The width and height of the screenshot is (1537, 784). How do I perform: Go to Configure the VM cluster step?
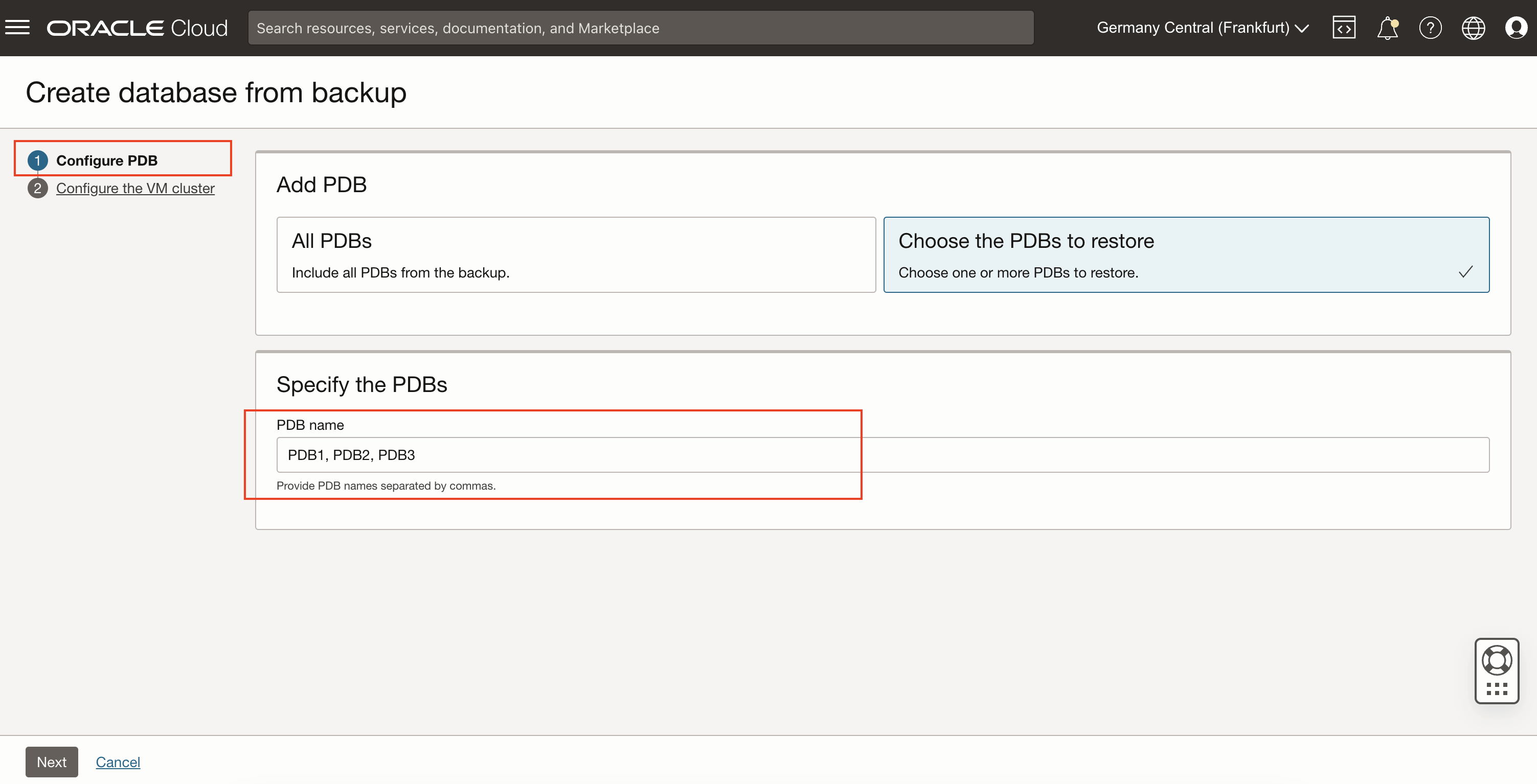click(x=135, y=189)
